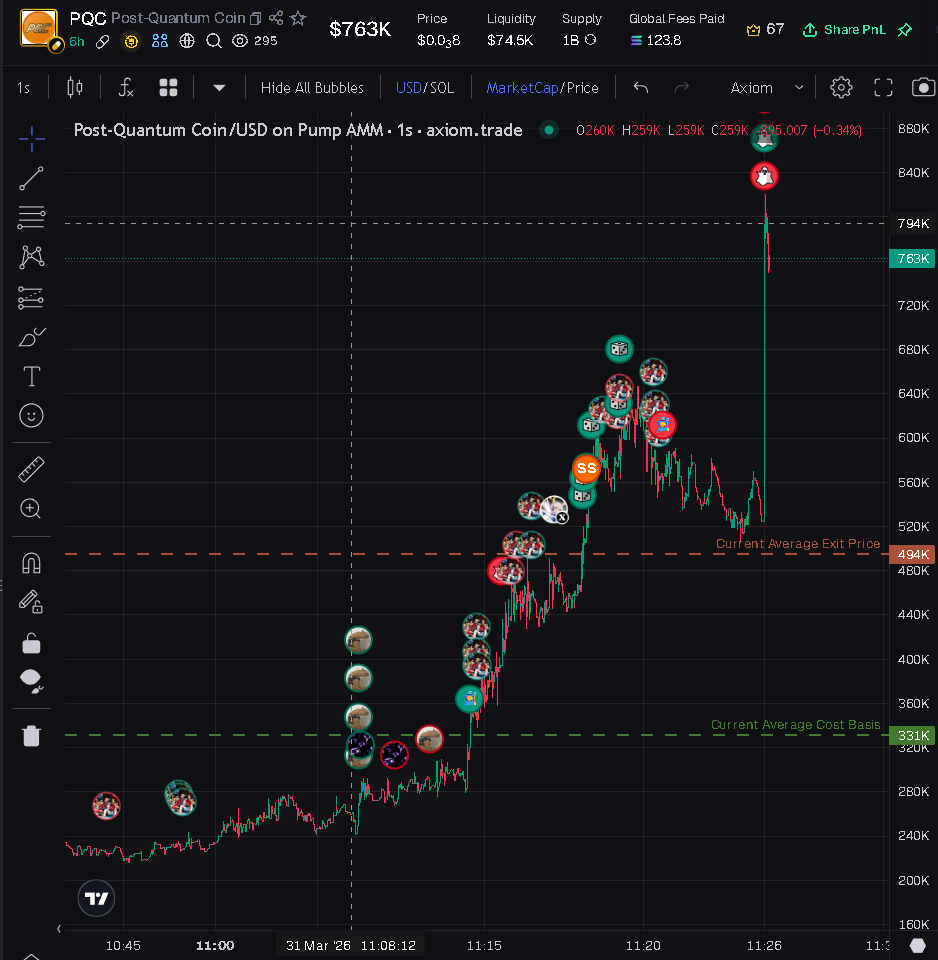Click the TradingView logo badge
Image resolution: width=938 pixels, height=960 pixels.
point(96,898)
